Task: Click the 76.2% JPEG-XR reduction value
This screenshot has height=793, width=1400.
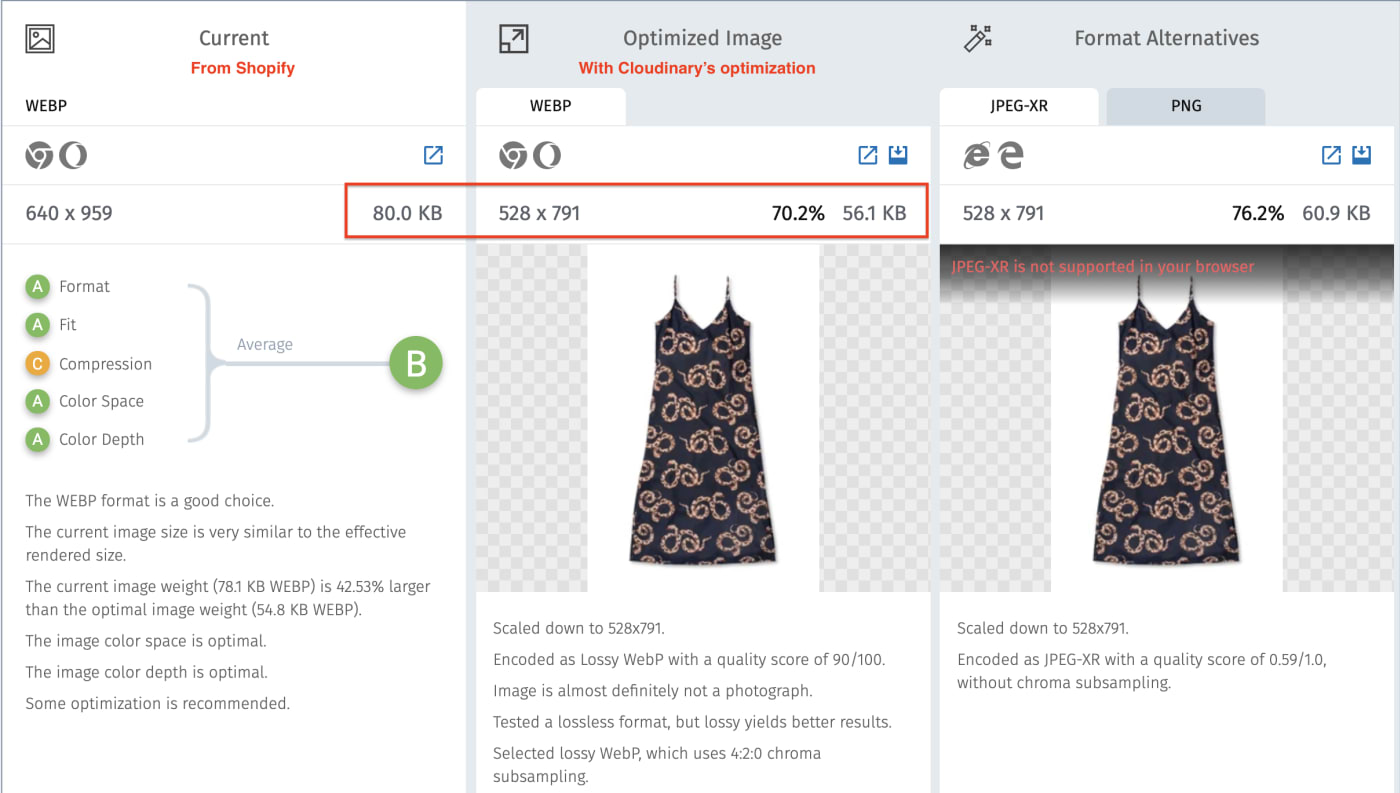Action: 1257,213
